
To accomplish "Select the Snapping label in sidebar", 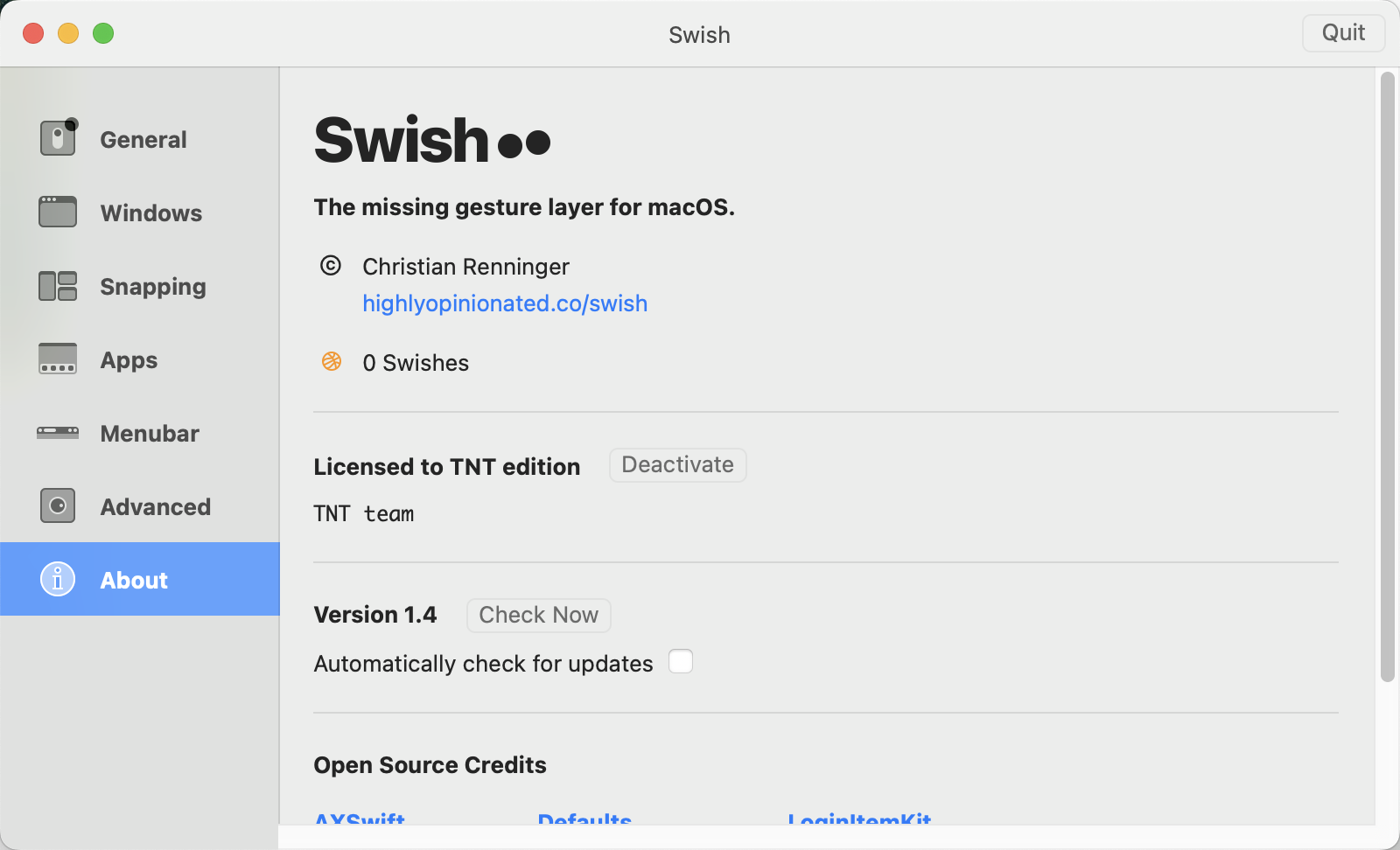I will 153,287.
